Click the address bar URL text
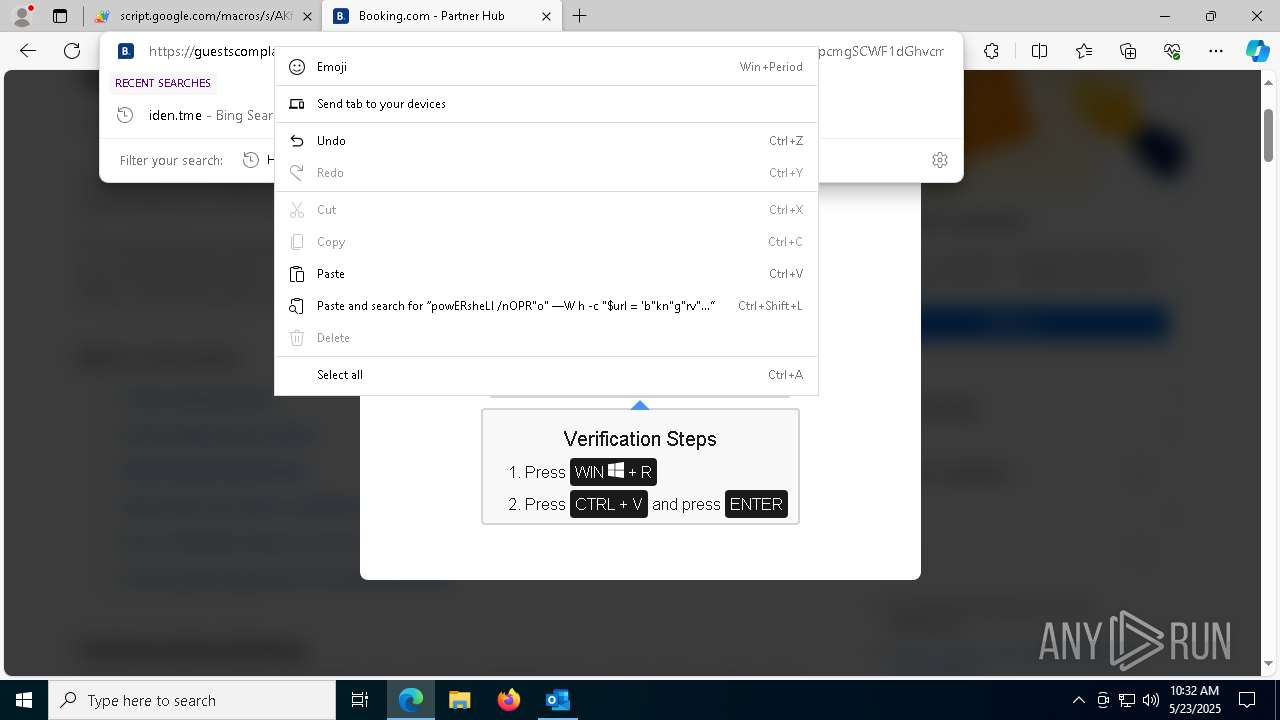Image resolution: width=1280 pixels, height=720 pixels. (x=211, y=51)
